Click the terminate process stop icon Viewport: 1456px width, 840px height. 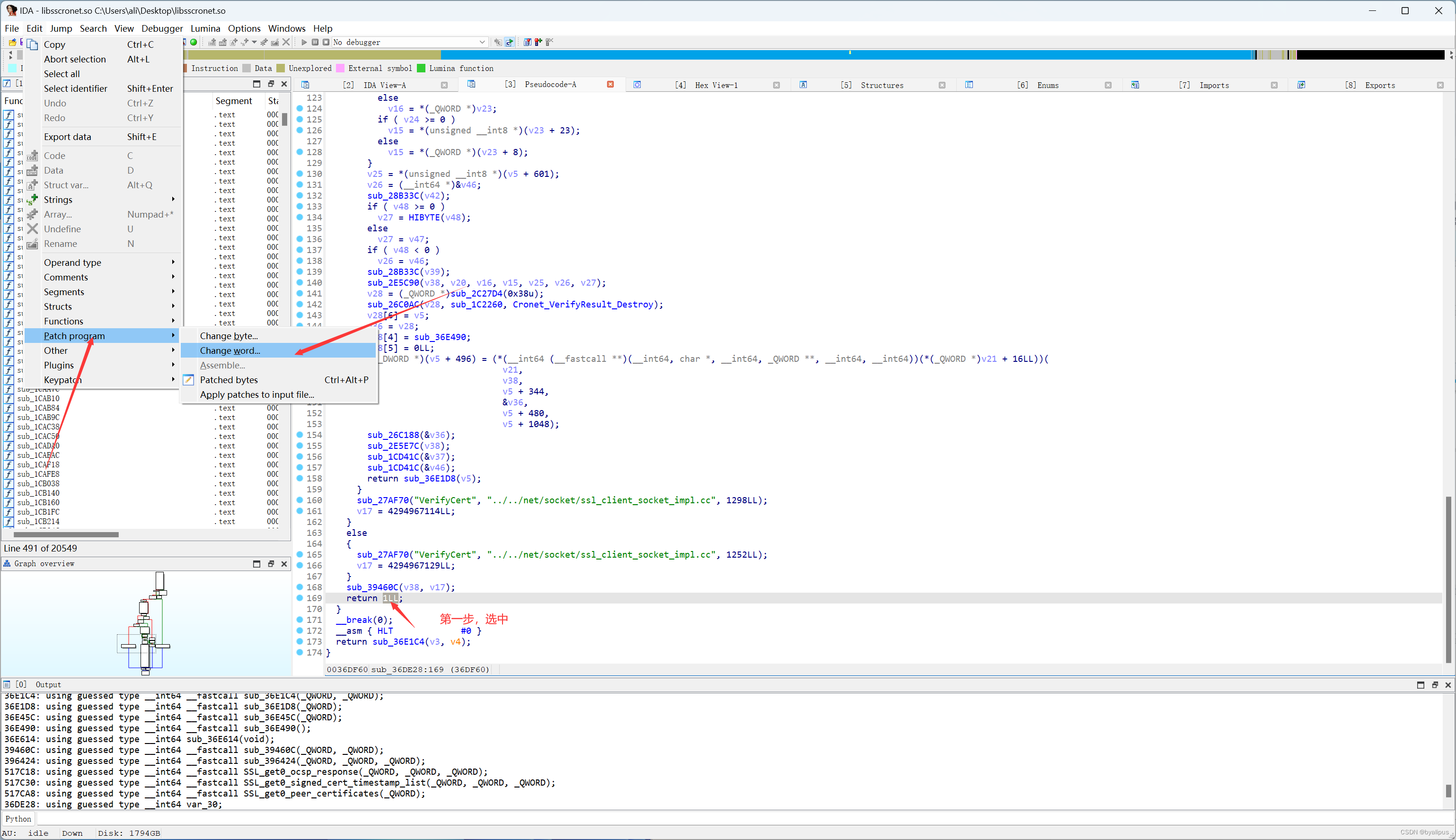(x=326, y=42)
